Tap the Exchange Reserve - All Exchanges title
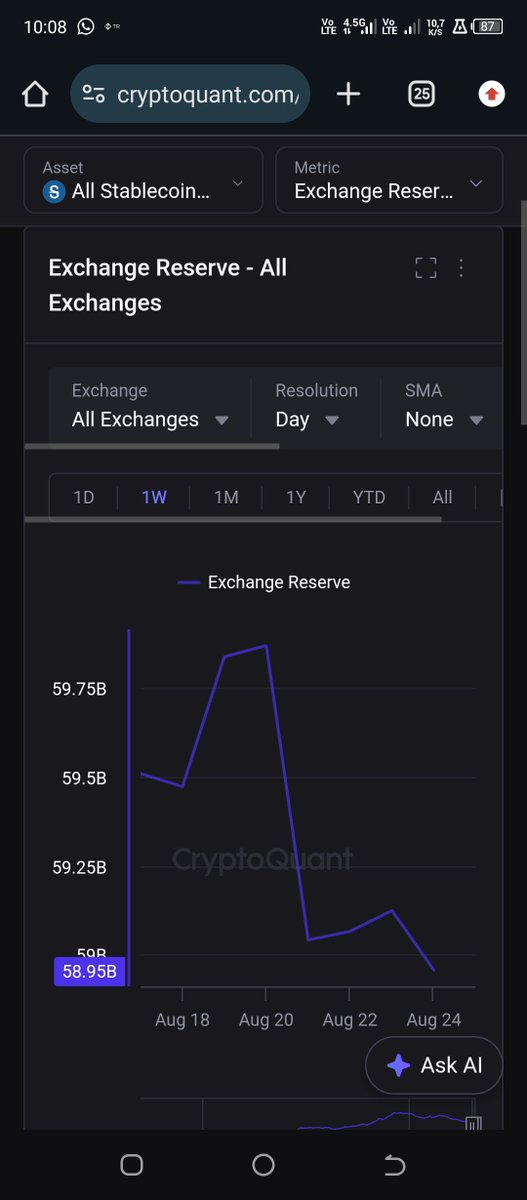Image resolution: width=527 pixels, height=1200 pixels. [168, 285]
